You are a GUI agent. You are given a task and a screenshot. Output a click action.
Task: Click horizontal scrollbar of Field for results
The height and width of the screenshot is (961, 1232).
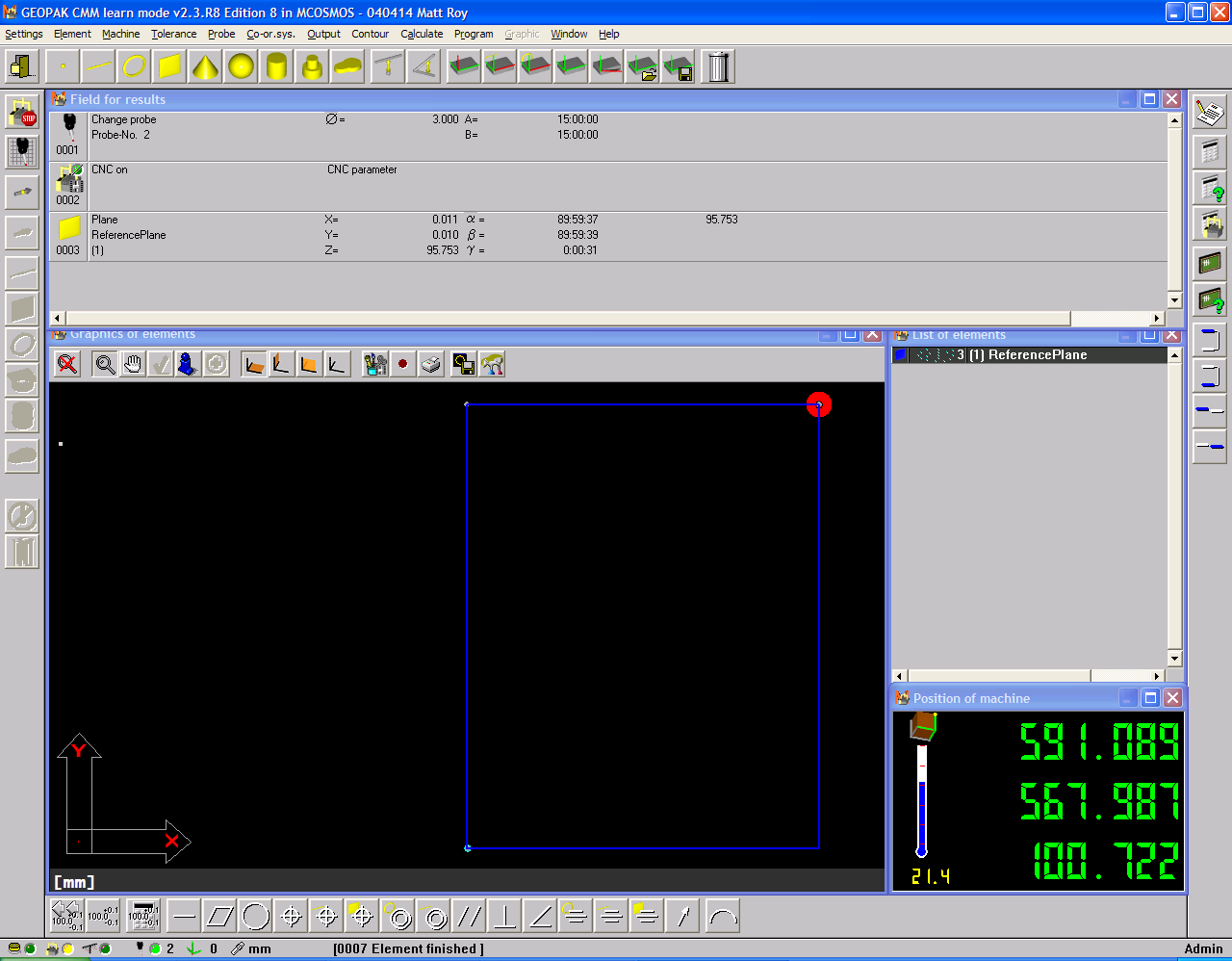(x=607, y=318)
